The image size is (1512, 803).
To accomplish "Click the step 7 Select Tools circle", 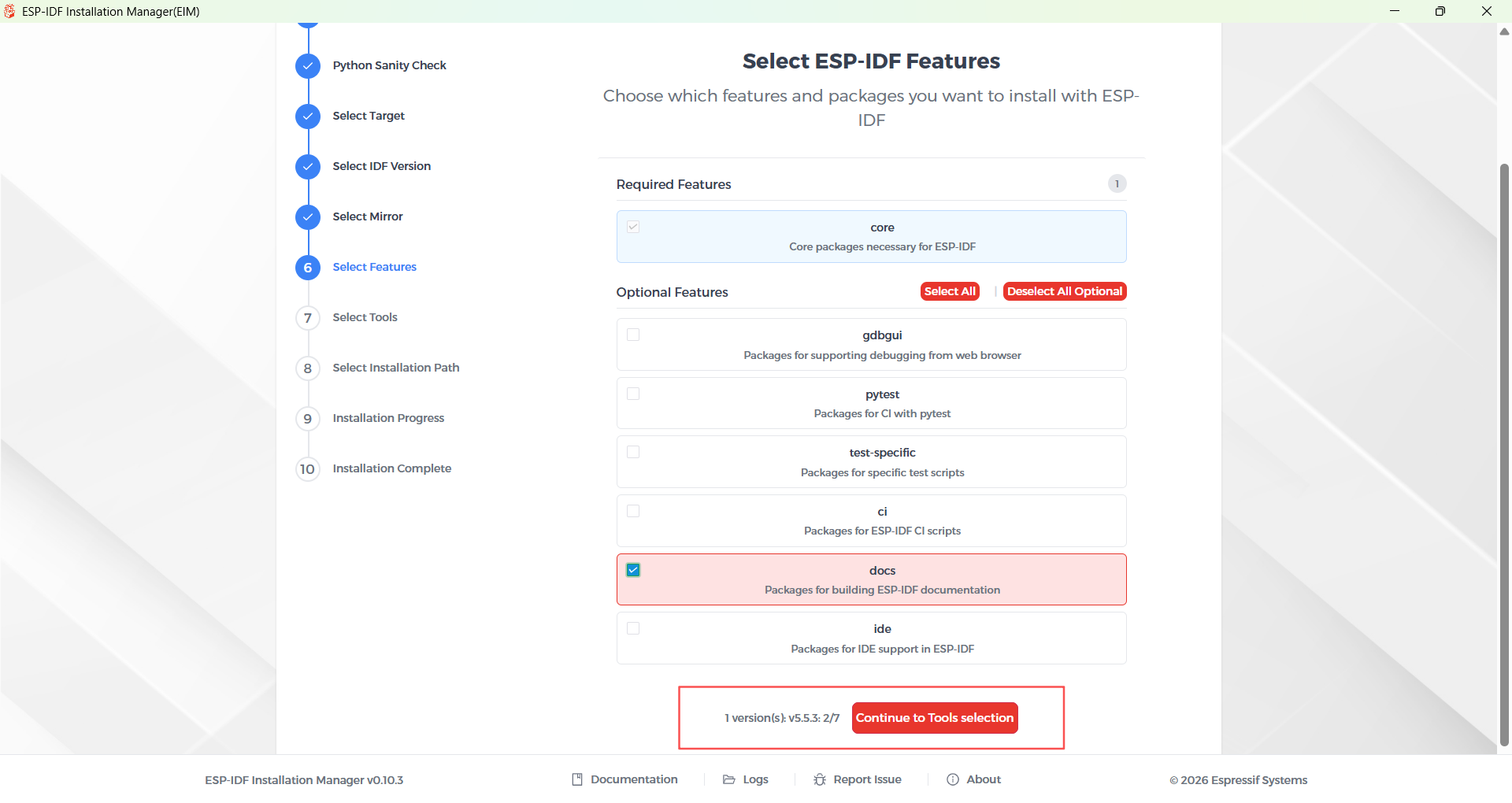I will [x=308, y=318].
